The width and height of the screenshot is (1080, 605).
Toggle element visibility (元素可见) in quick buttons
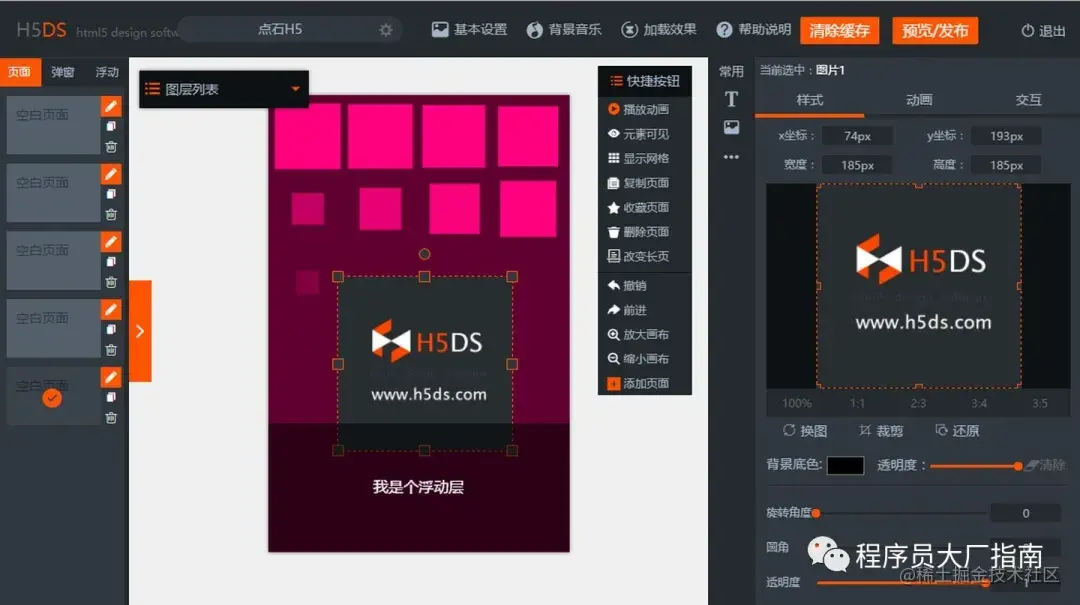point(612,132)
